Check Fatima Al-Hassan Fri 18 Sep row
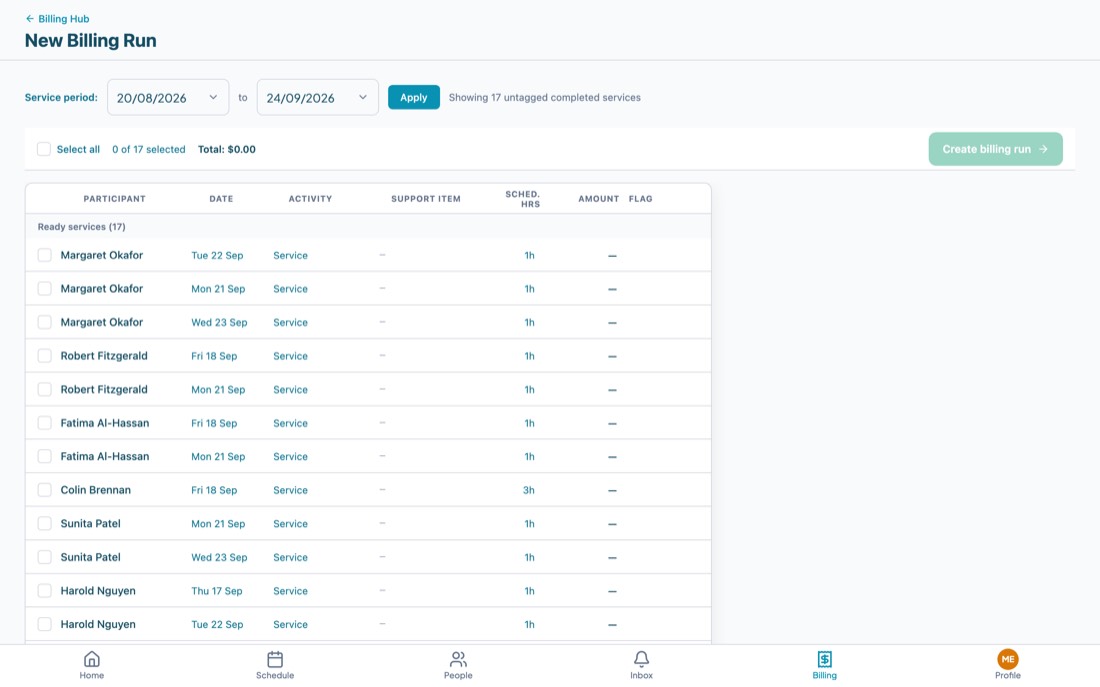1100x687 pixels. click(x=44, y=423)
